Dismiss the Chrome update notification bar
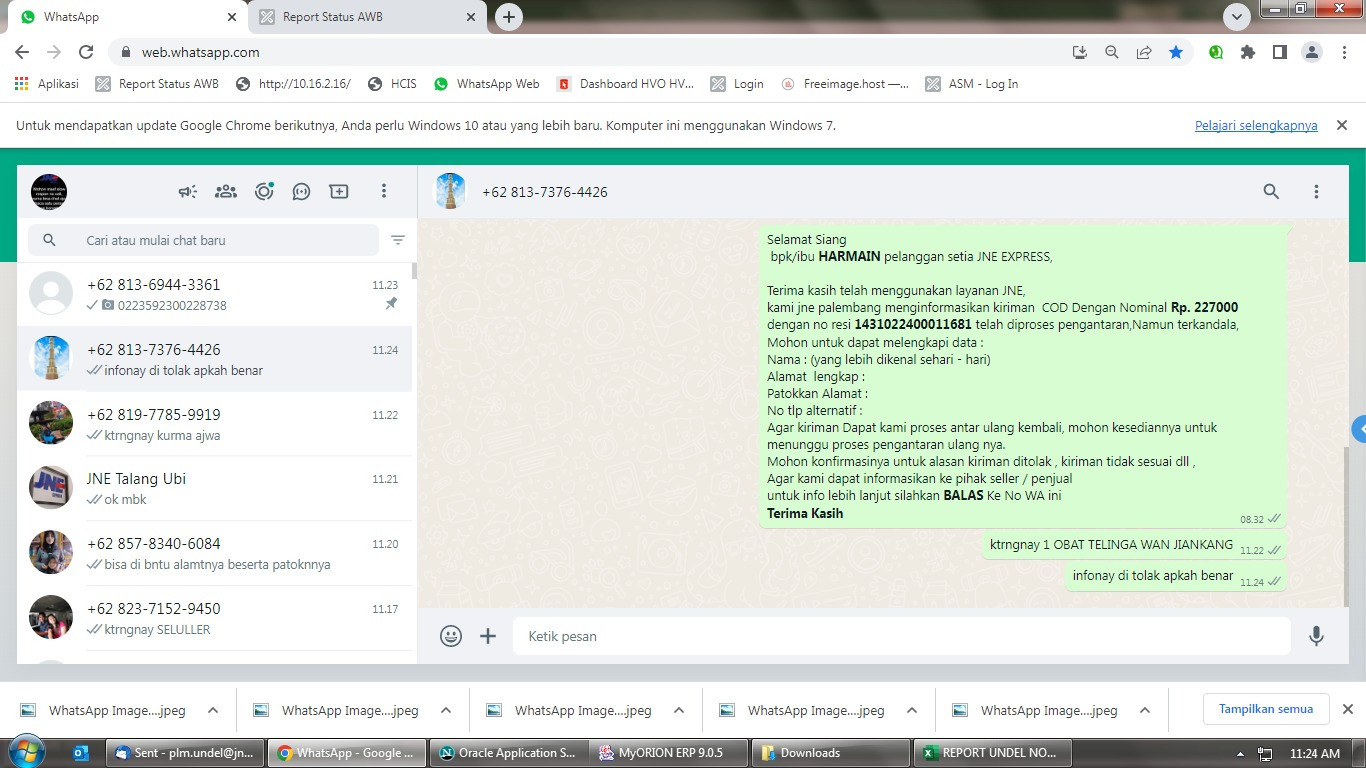 [x=1342, y=125]
